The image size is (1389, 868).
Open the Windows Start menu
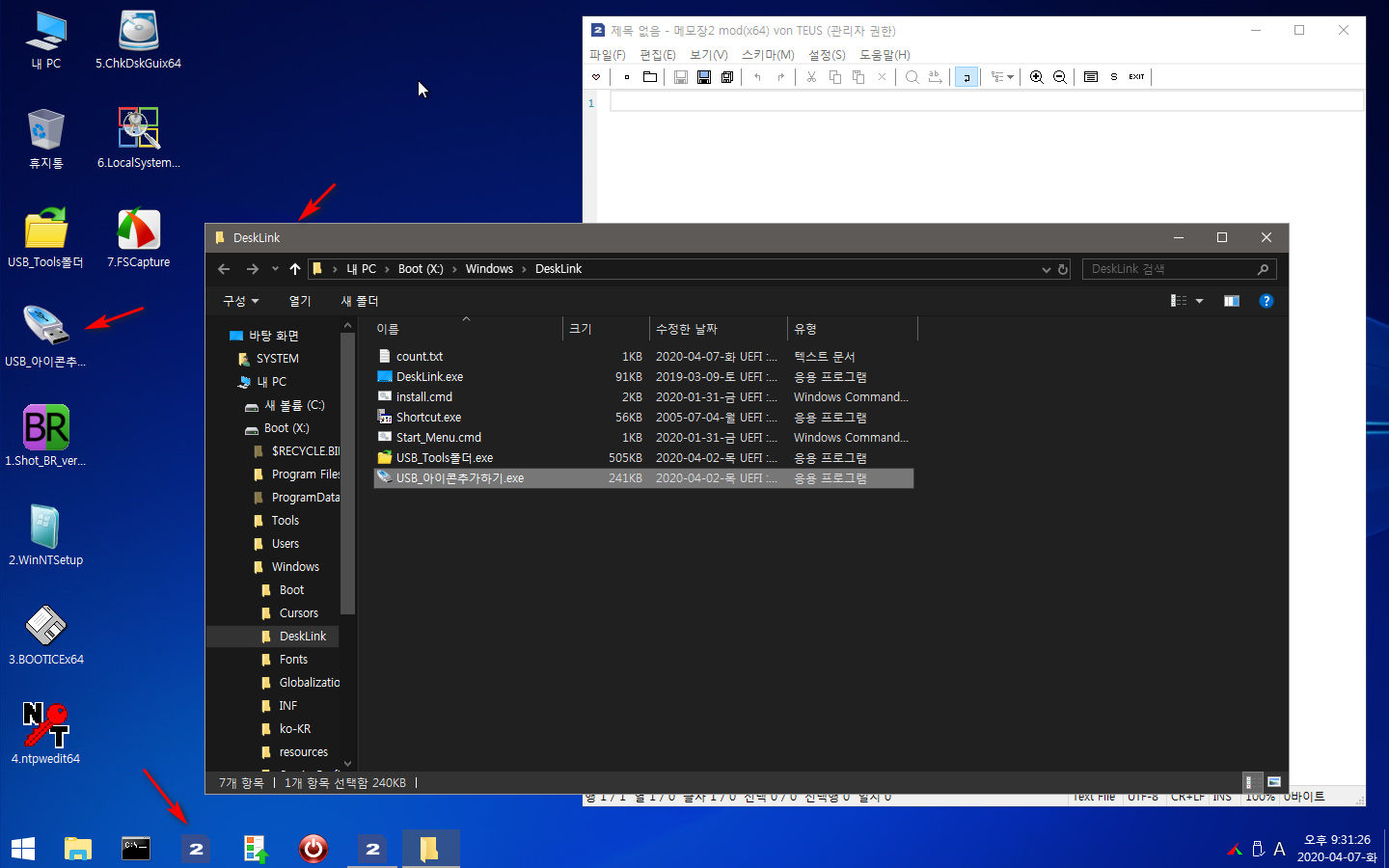tap(23, 849)
